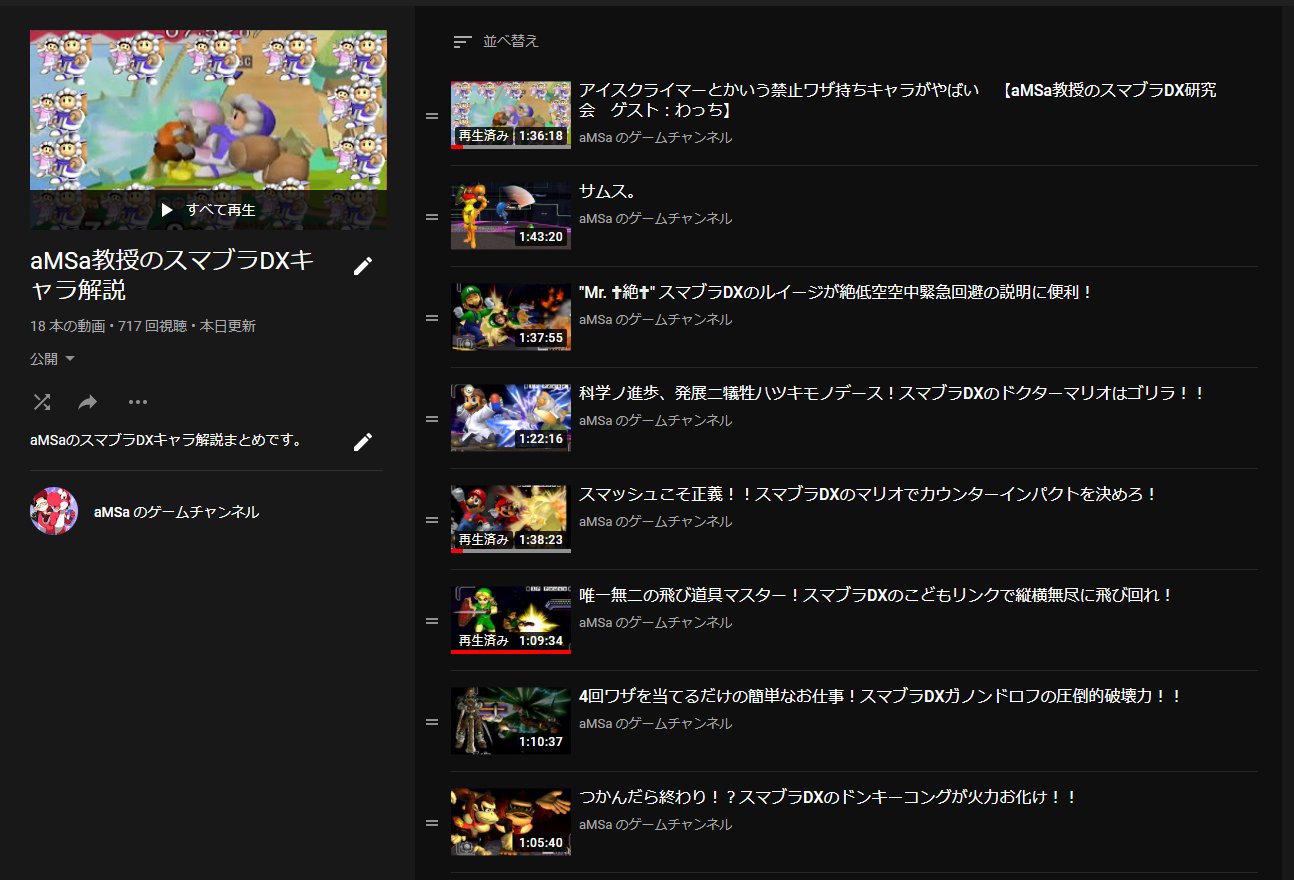The image size is (1294, 880).
Task: Click the aMSa channel avatar
Action: [x=54, y=512]
